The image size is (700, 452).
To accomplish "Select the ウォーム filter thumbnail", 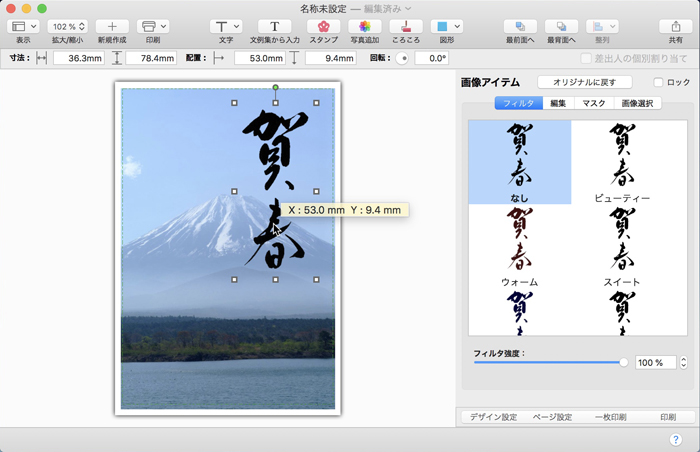I will [x=519, y=245].
